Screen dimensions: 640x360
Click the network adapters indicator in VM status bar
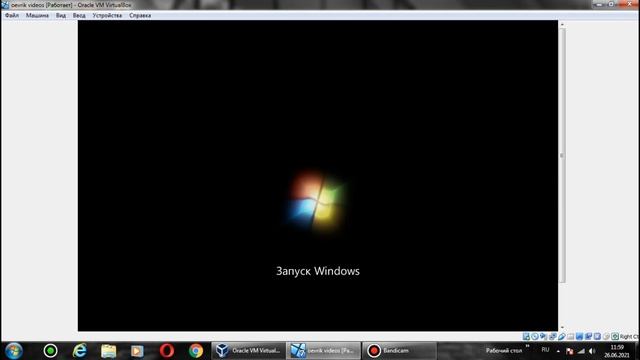[553, 336]
